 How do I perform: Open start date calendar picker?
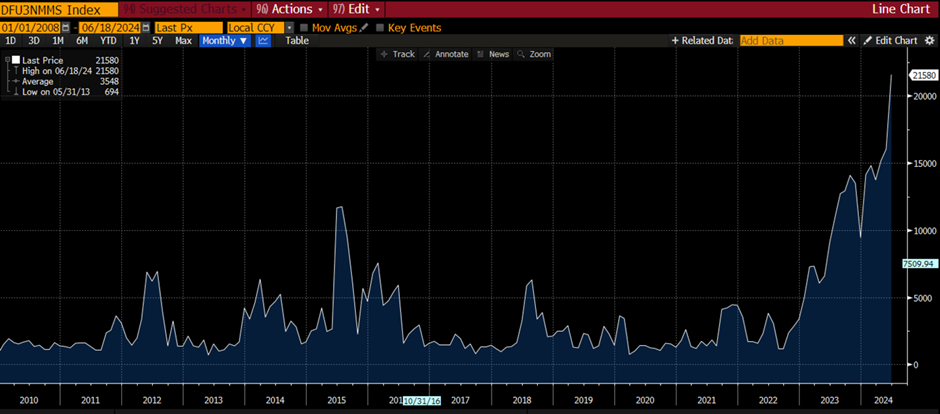(x=63, y=28)
